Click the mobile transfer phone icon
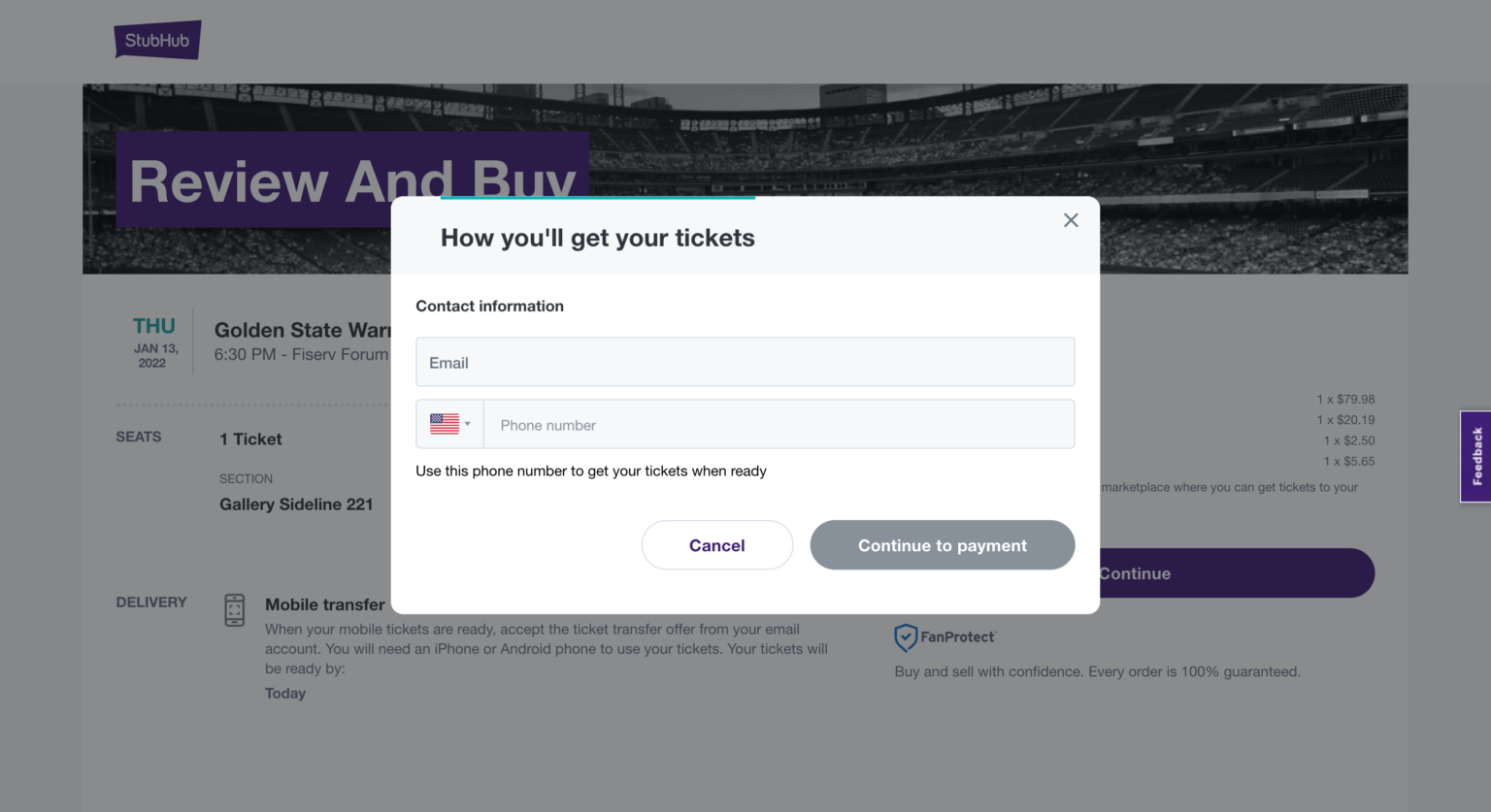Viewport: 1491px width, 812px height. (x=235, y=610)
